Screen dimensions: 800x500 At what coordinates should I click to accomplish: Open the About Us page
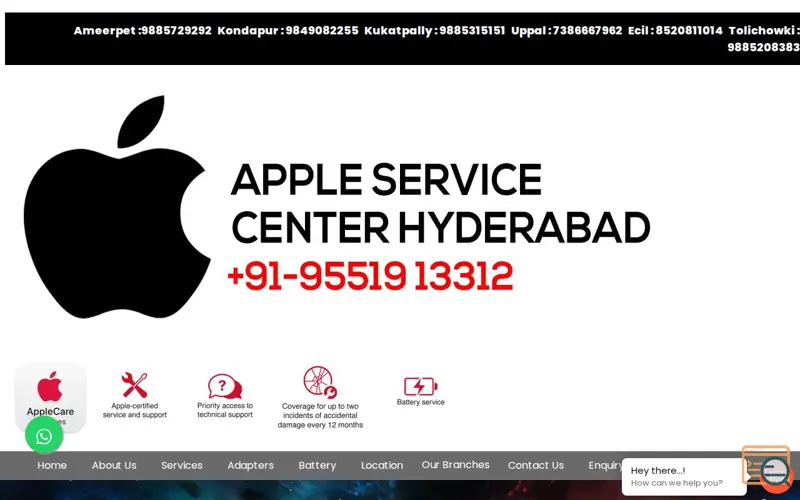tap(114, 465)
